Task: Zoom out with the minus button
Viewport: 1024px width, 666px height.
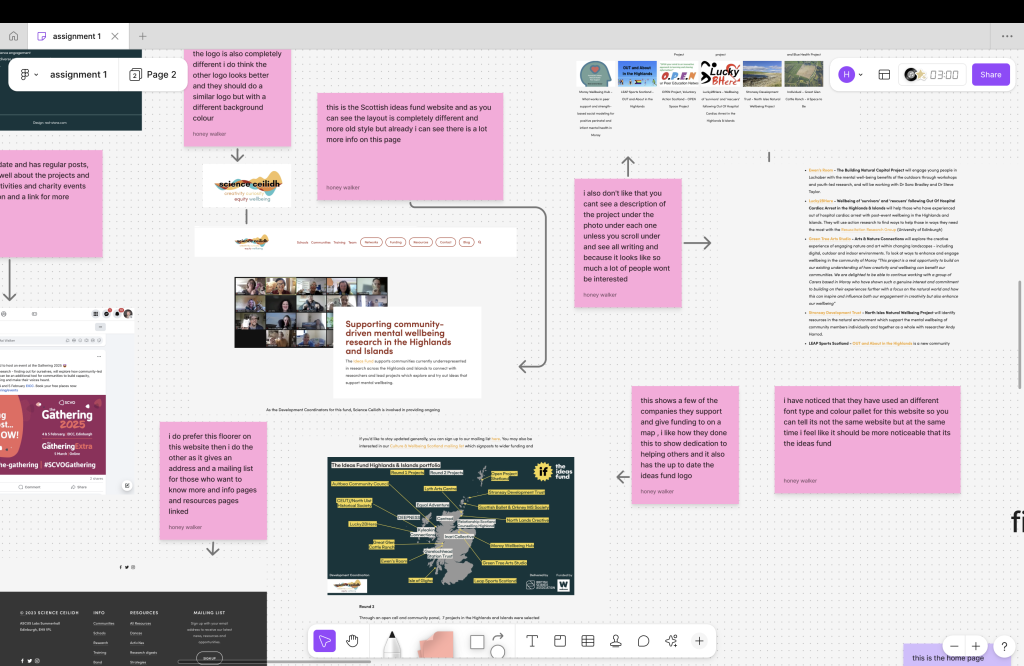Action: coord(955,646)
